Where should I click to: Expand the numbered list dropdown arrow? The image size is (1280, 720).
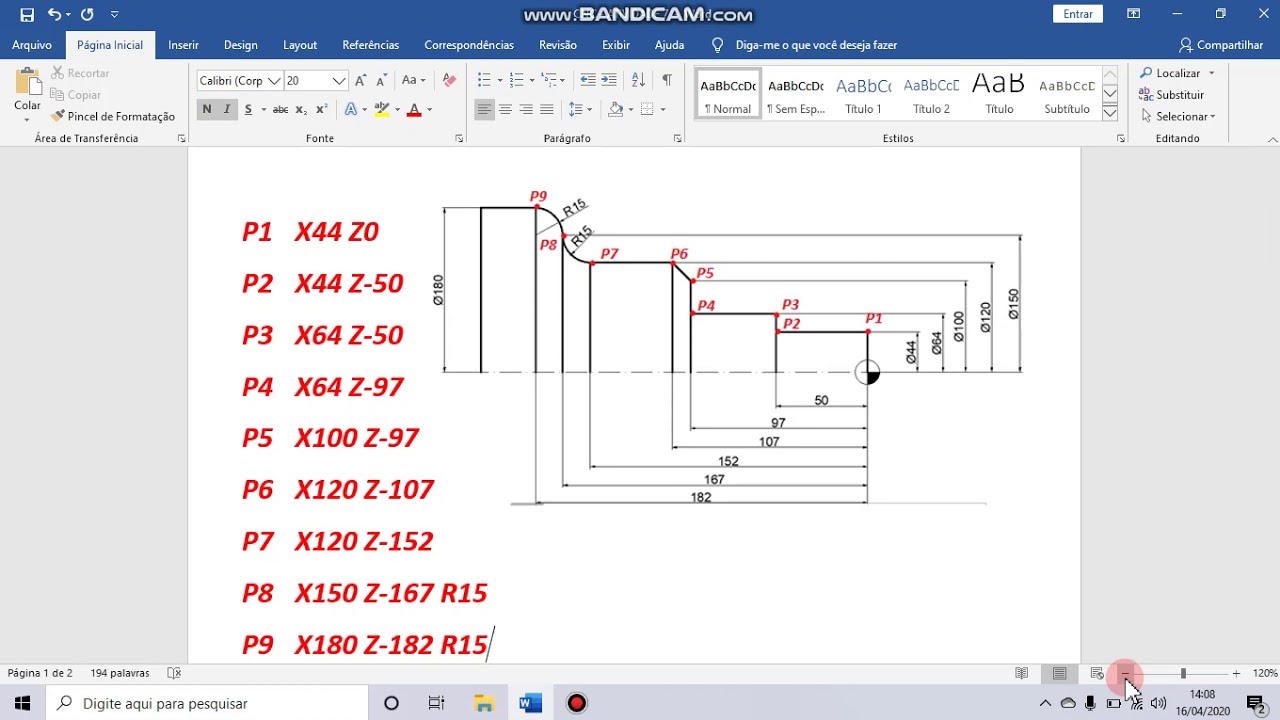(531, 80)
